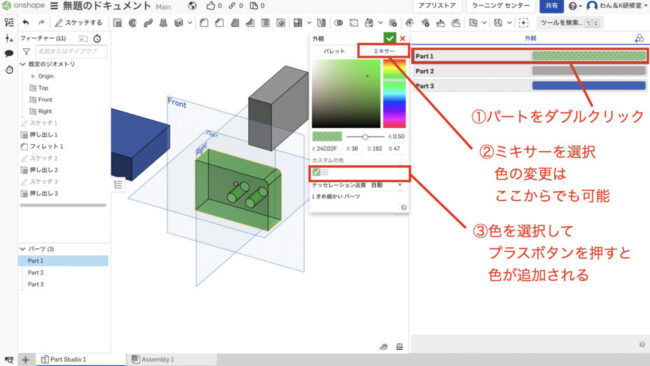This screenshot has width=650, height=366.
Task: Open the アプリストア button
Action: click(x=437, y=6)
